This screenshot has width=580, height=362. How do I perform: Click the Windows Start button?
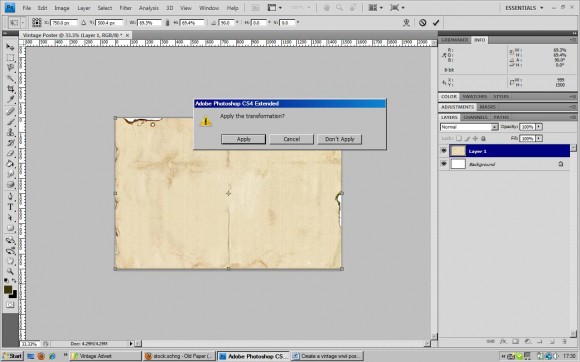coord(12,356)
